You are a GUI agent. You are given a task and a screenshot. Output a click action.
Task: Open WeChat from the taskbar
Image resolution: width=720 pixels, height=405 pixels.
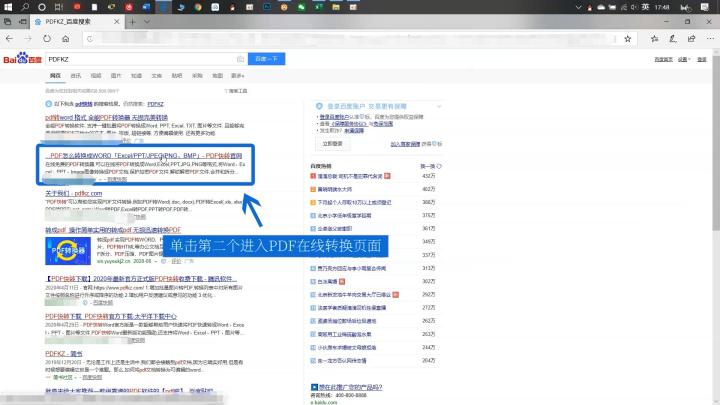pyautogui.click(x=301, y=7)
